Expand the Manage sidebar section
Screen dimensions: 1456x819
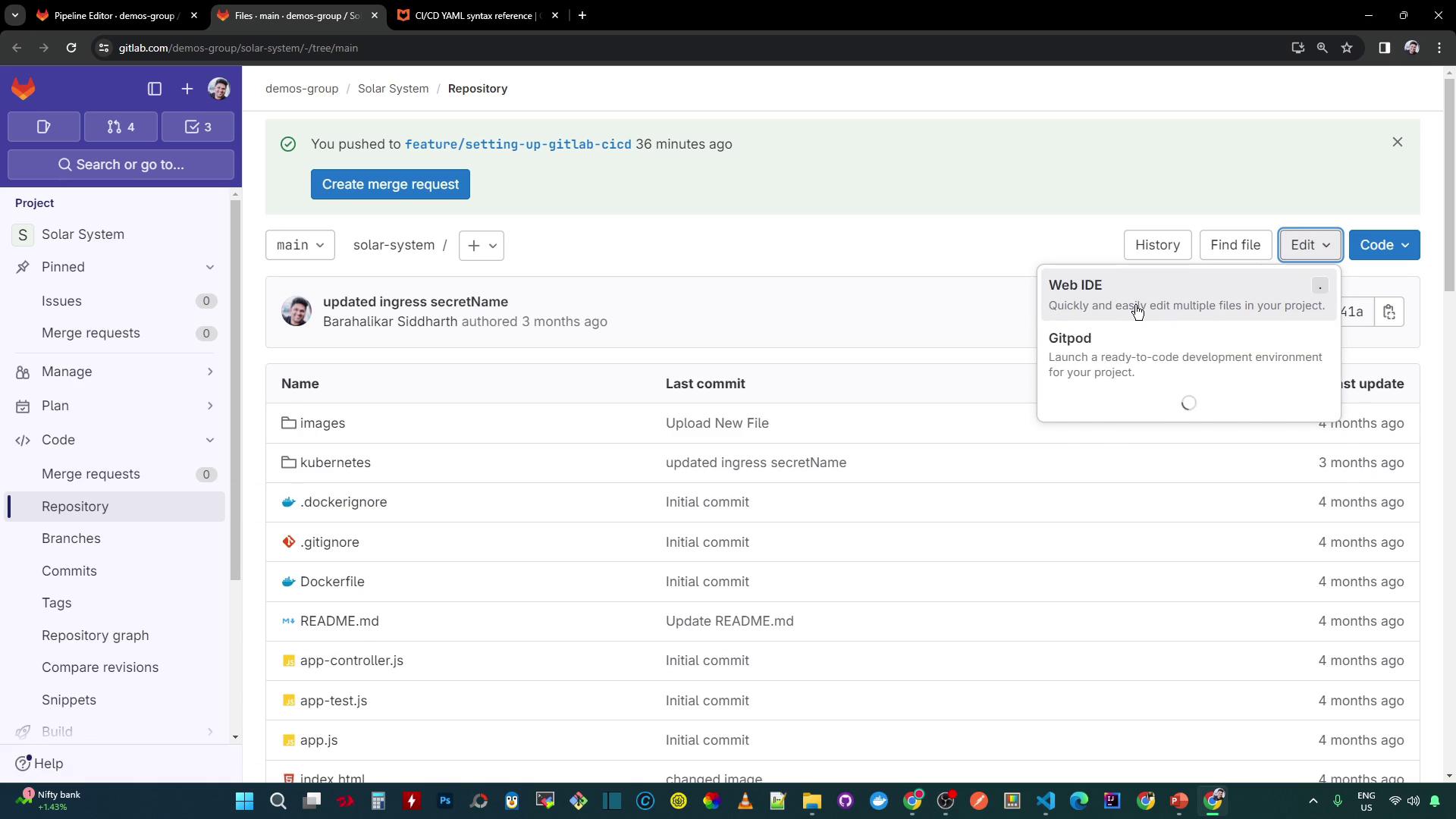pyautogui.click(x=210, y=372)
